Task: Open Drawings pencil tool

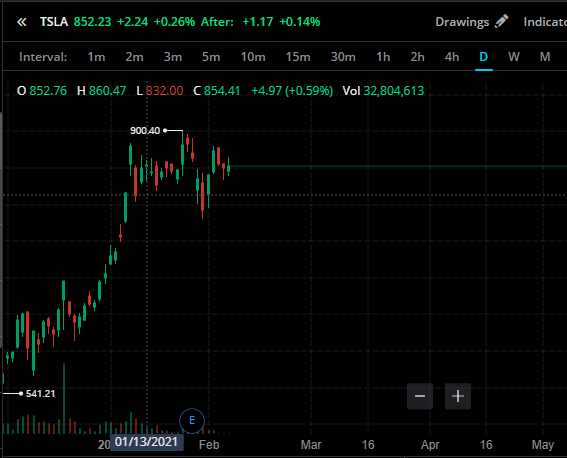Action: point(472,22)
